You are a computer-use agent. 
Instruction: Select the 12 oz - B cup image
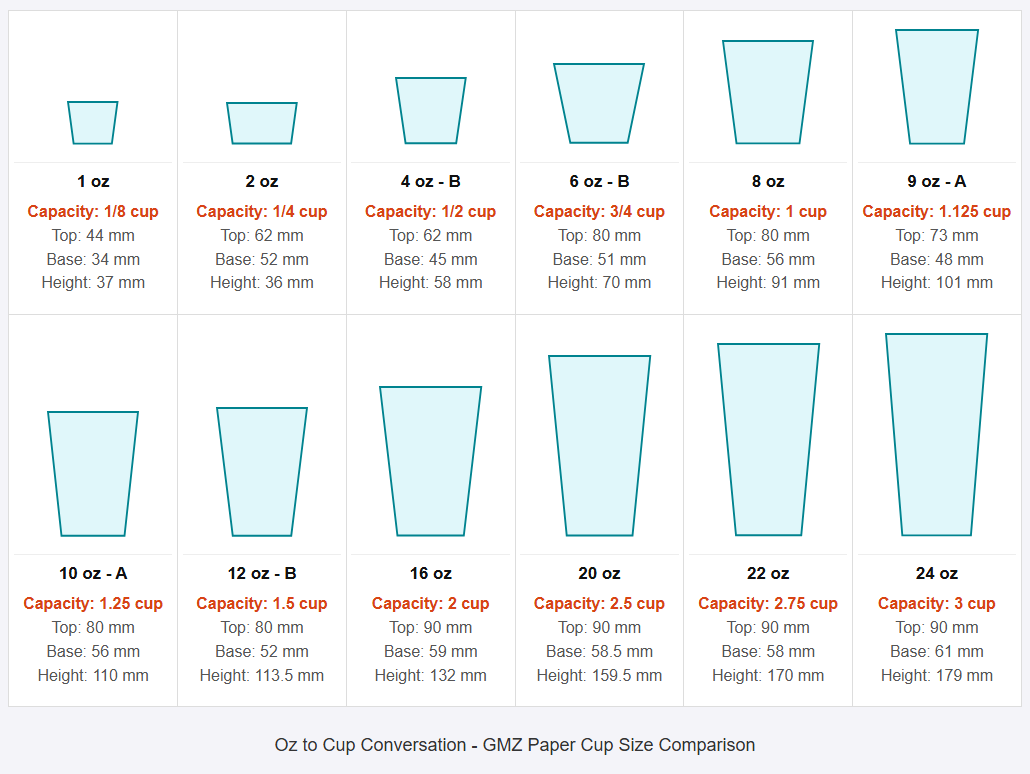262,471
